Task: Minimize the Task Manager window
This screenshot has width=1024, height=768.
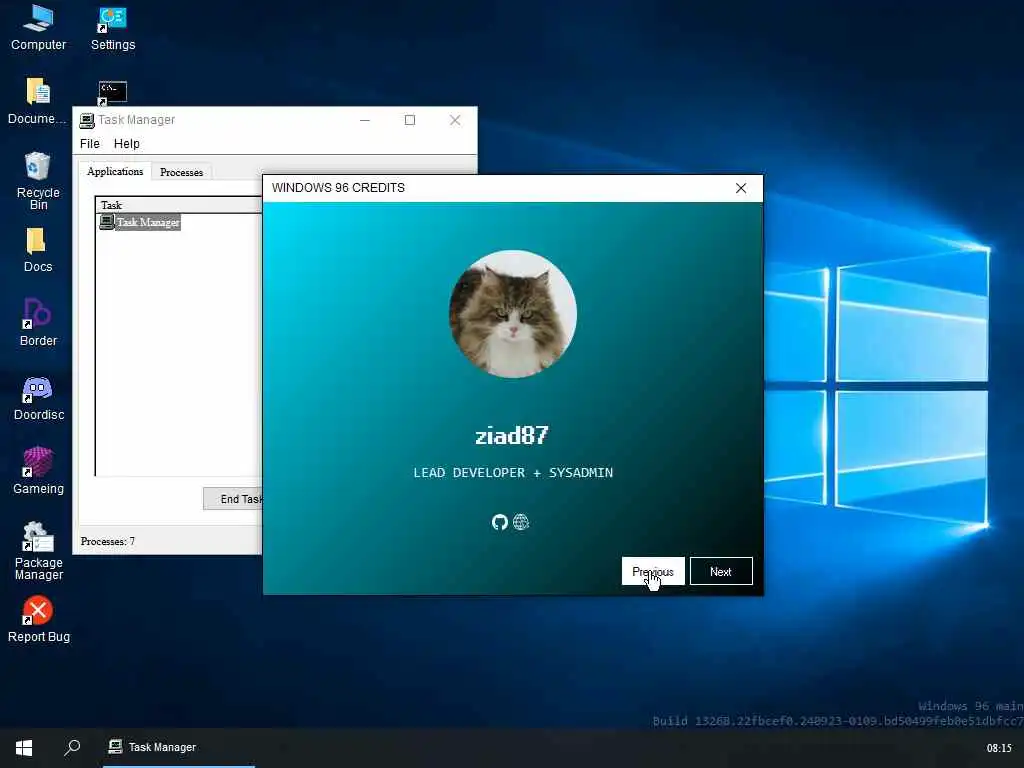Action: point(365,120)
